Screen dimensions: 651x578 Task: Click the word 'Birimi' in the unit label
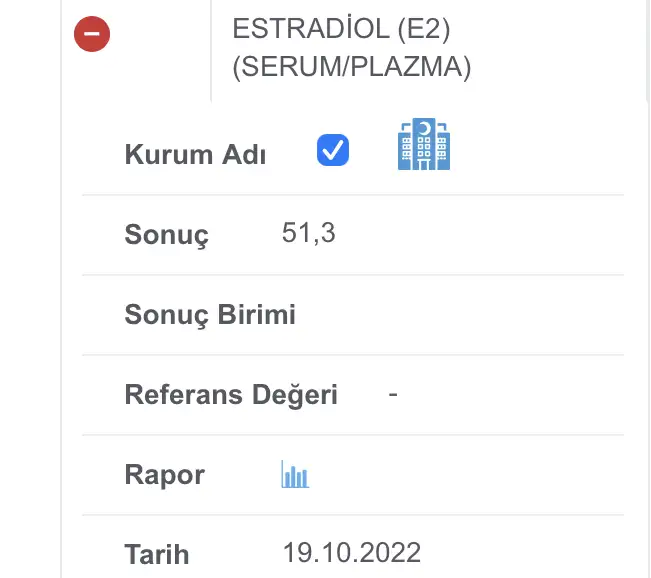pyautogui.click(x=257, y=315)
